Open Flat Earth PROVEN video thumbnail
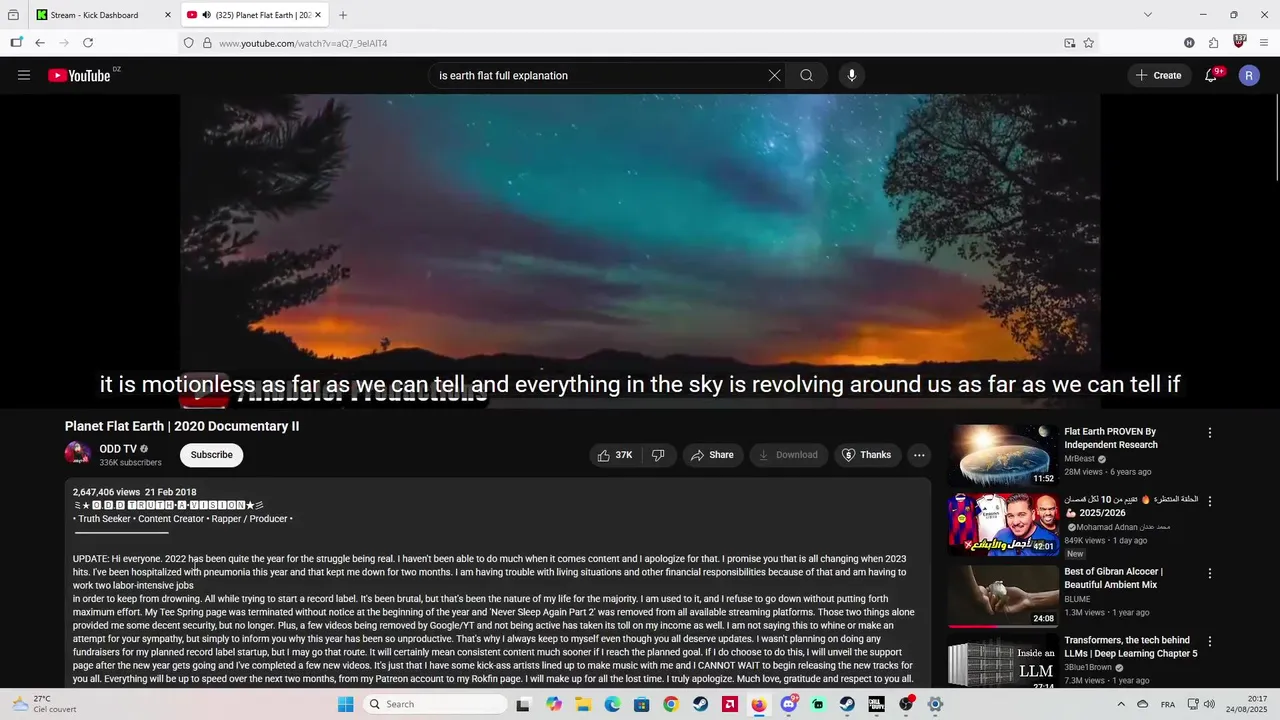The image size is (1280, 720). 1004,455
